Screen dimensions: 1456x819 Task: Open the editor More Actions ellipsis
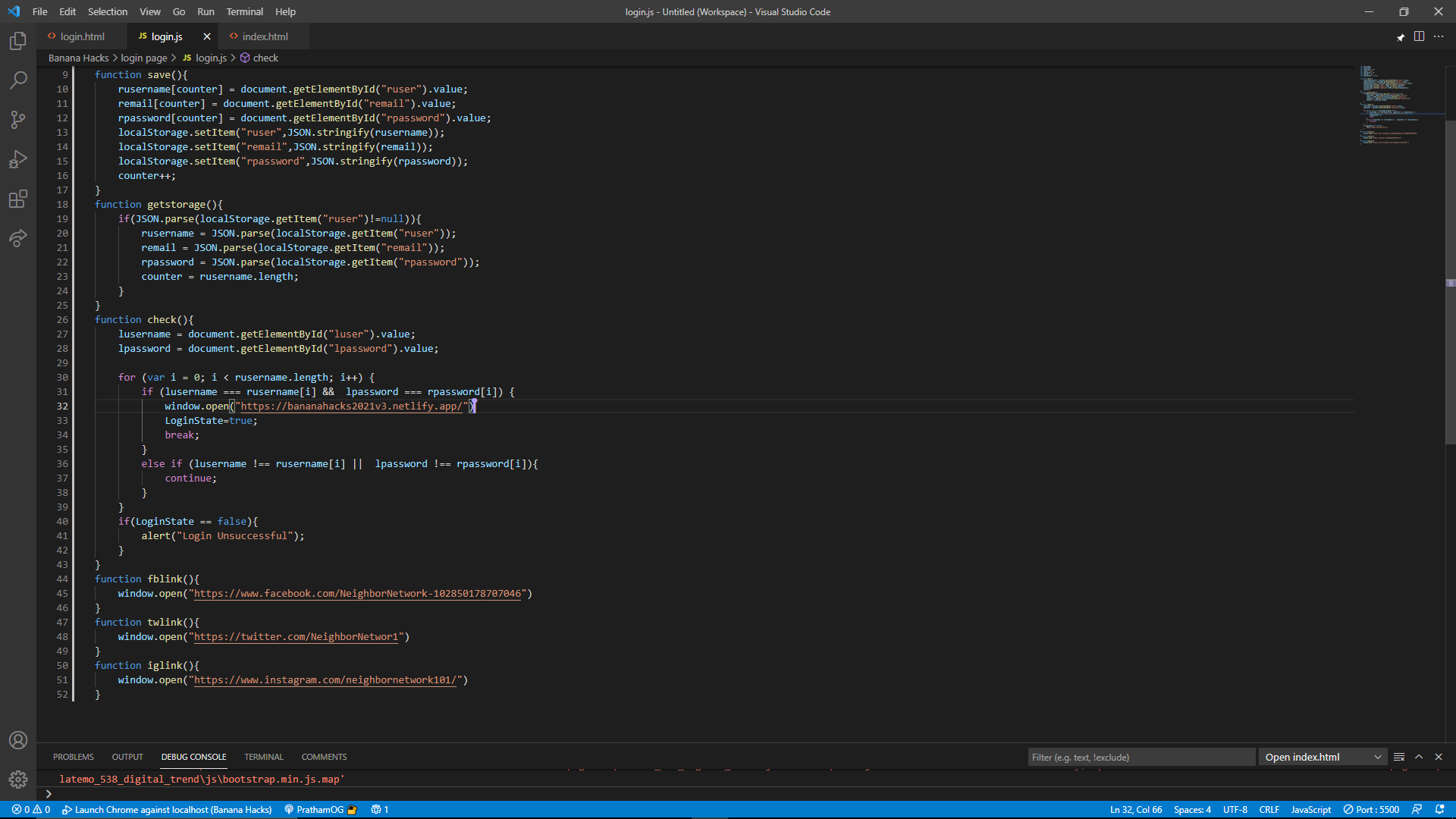point(1439,36)
